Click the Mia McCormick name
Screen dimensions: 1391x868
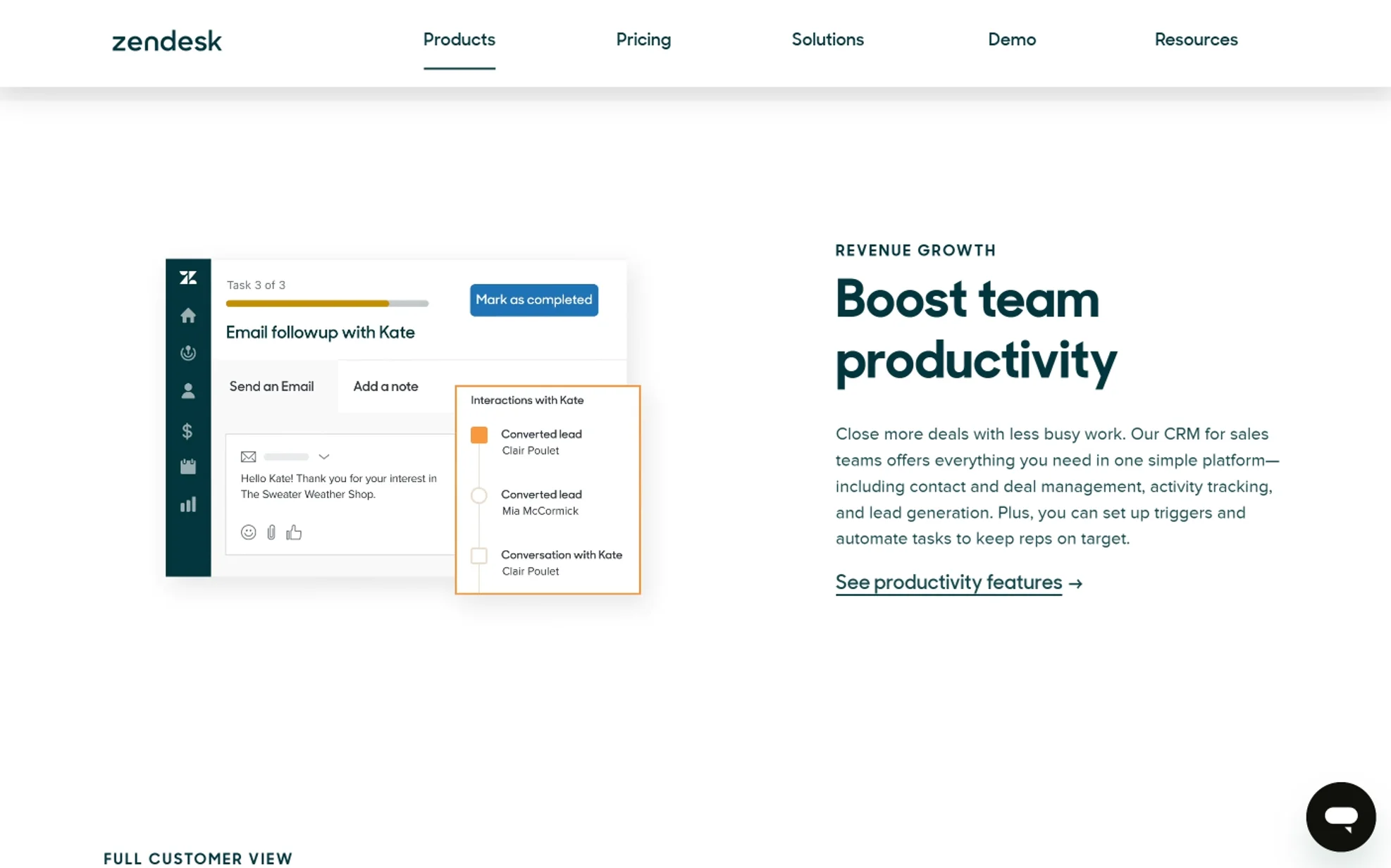tap(540, 511)
